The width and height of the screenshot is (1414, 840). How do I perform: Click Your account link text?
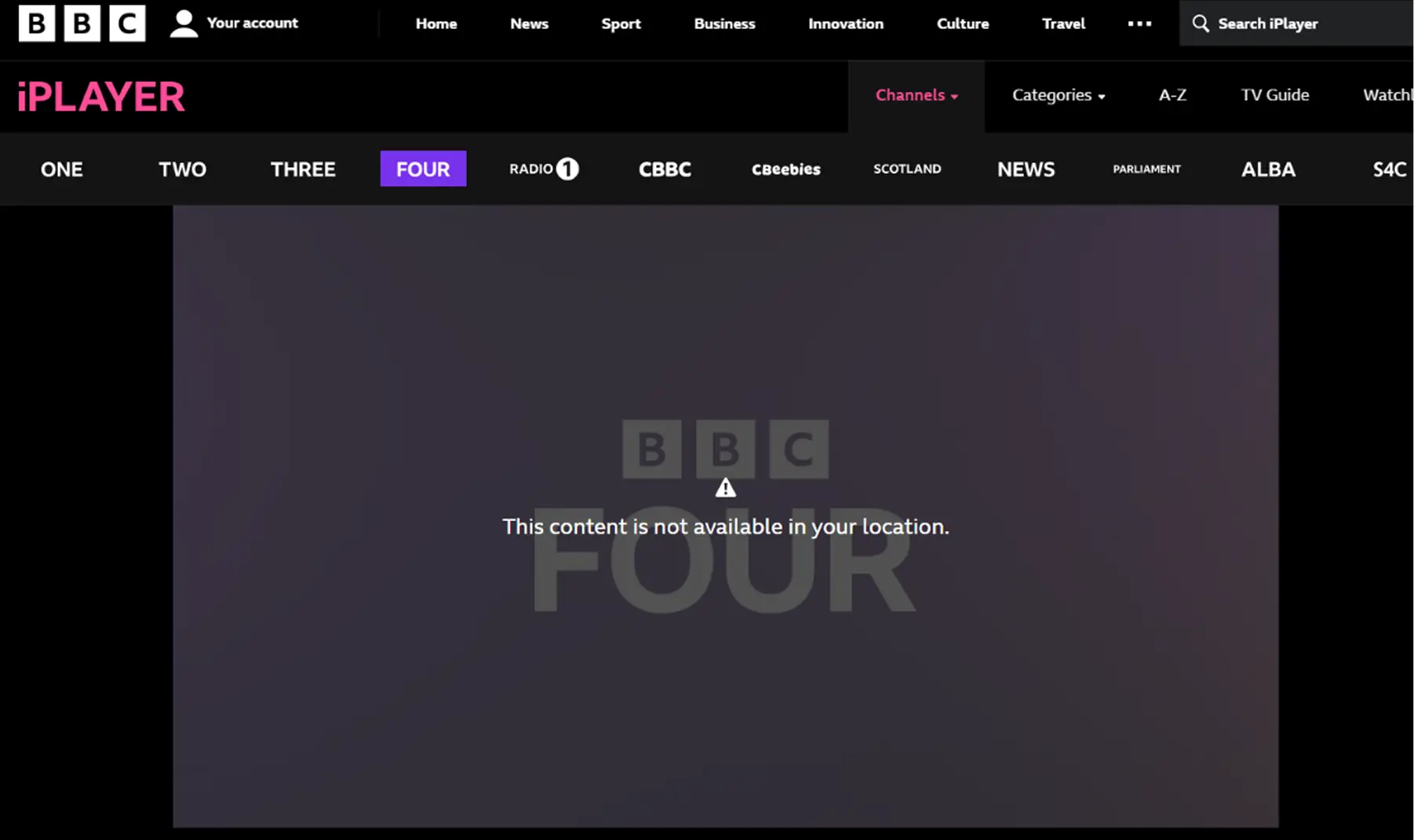(x=253, y=23)
